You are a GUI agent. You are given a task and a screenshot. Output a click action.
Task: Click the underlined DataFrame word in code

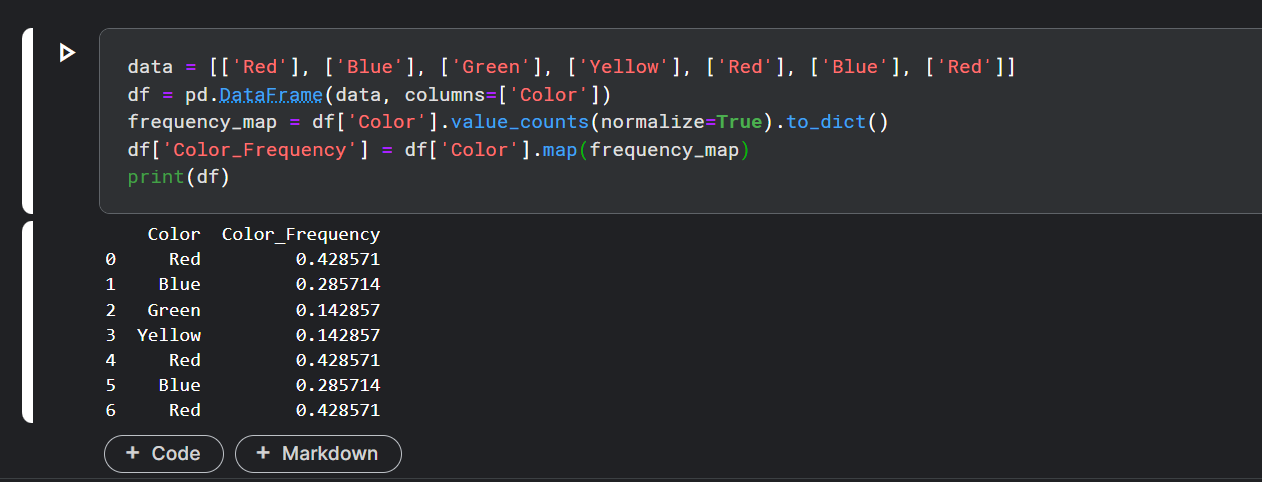268,95
